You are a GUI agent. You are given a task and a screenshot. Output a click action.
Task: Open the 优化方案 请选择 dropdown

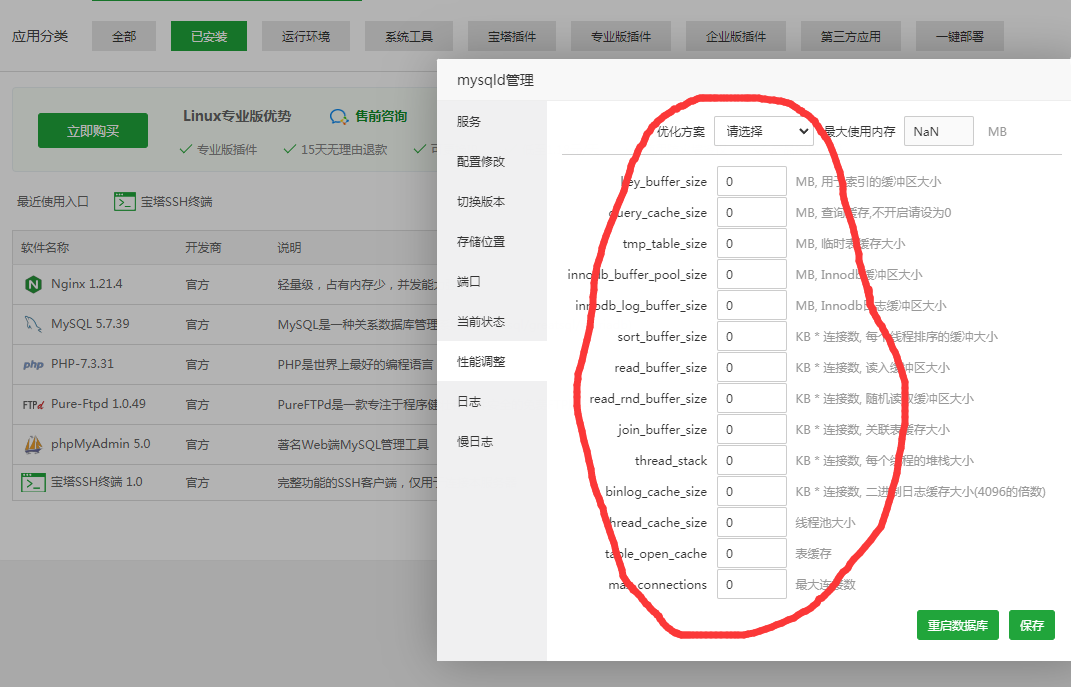(x=764, y=131)
